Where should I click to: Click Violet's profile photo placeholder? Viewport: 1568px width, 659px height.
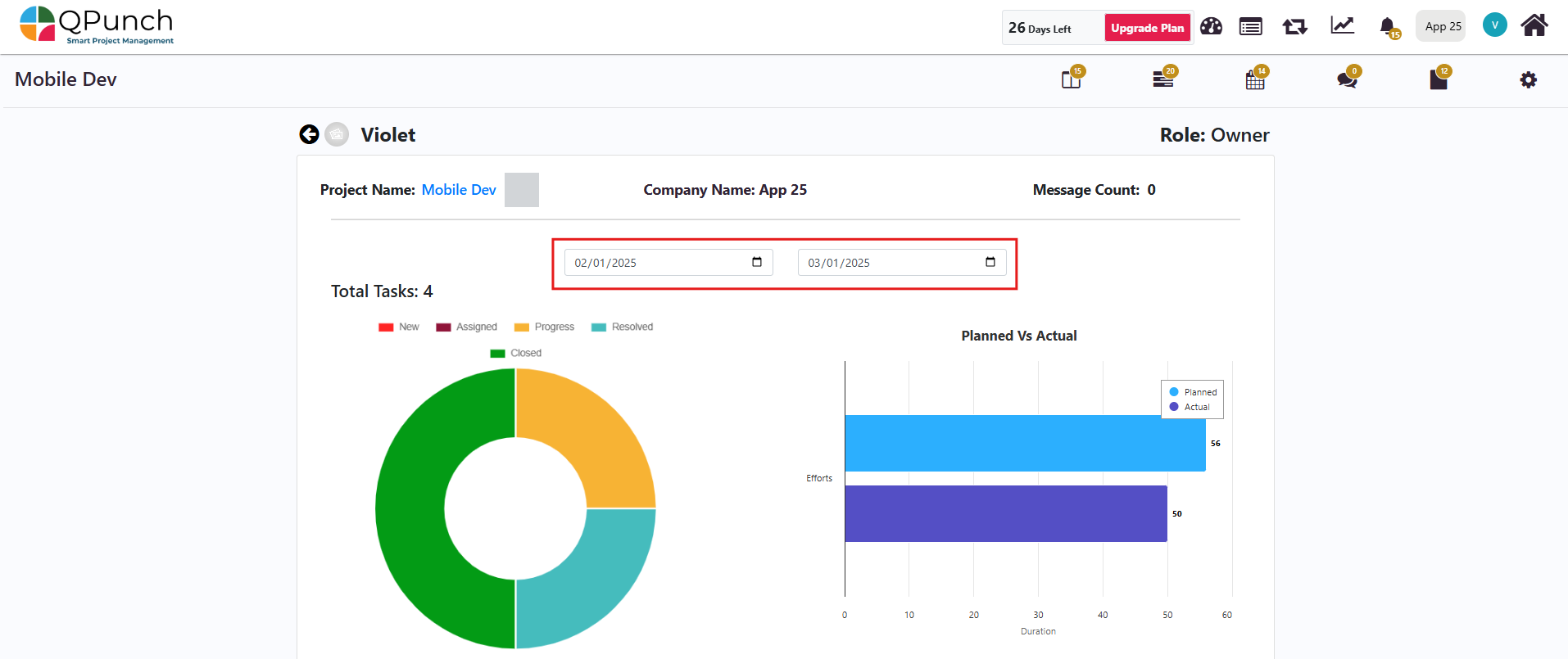[337, 134]
